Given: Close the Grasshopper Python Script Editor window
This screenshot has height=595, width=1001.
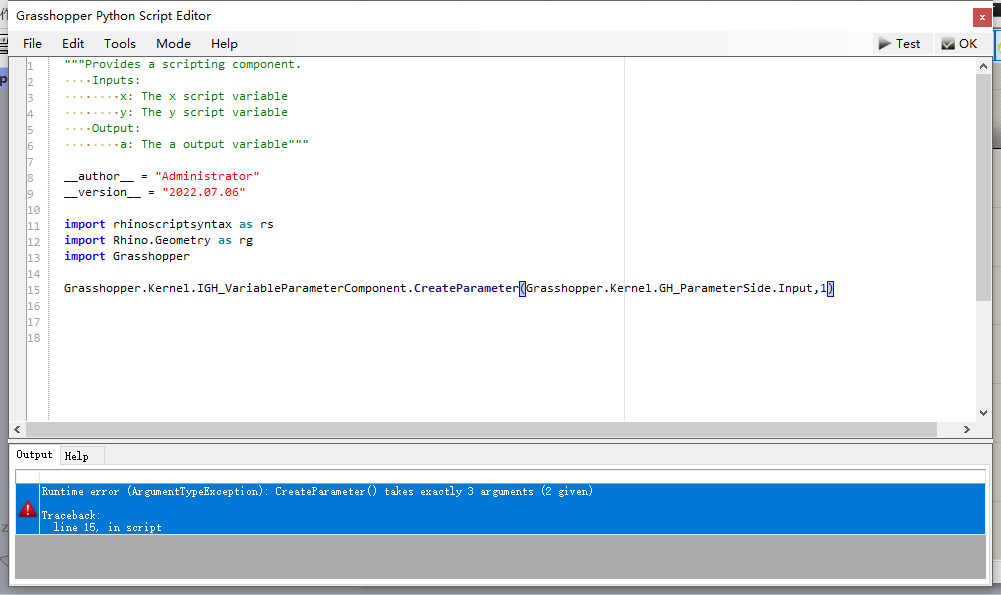Looking at the screenshot, I should [x=981, y=16].
